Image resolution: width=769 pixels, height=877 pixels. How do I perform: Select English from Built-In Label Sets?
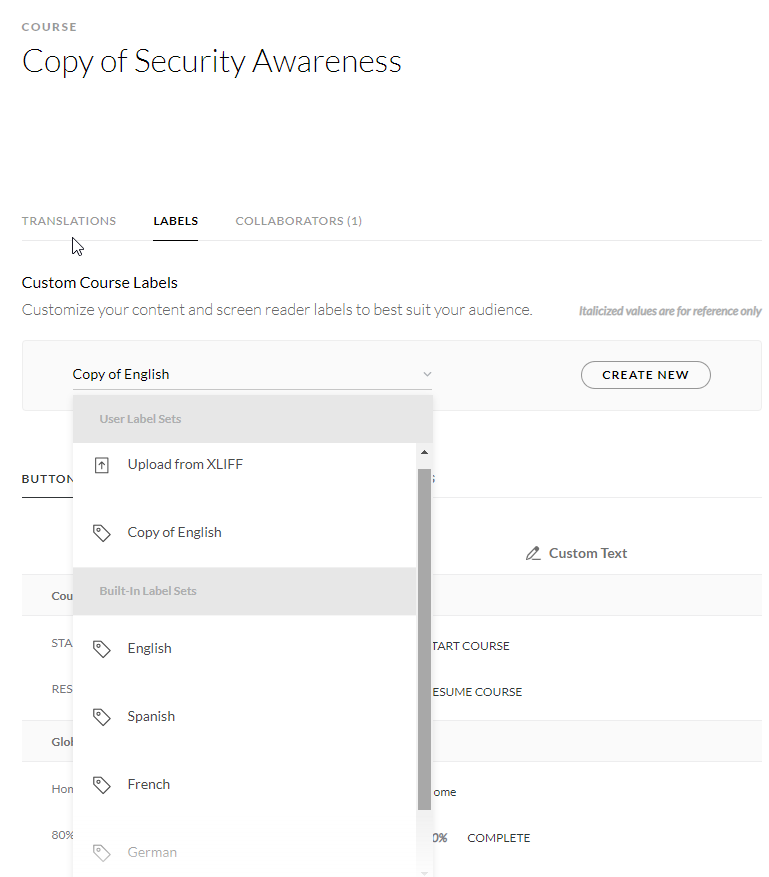150,649
